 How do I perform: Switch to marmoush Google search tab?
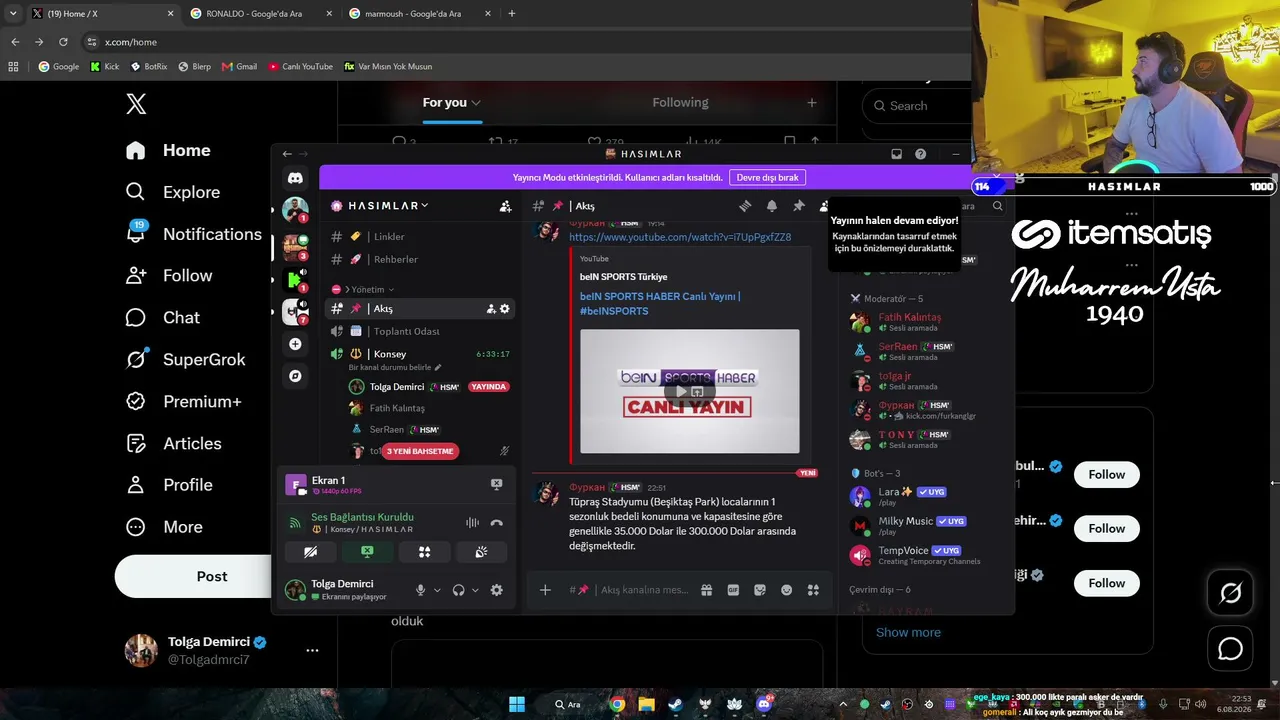click(x=420, y=14)
